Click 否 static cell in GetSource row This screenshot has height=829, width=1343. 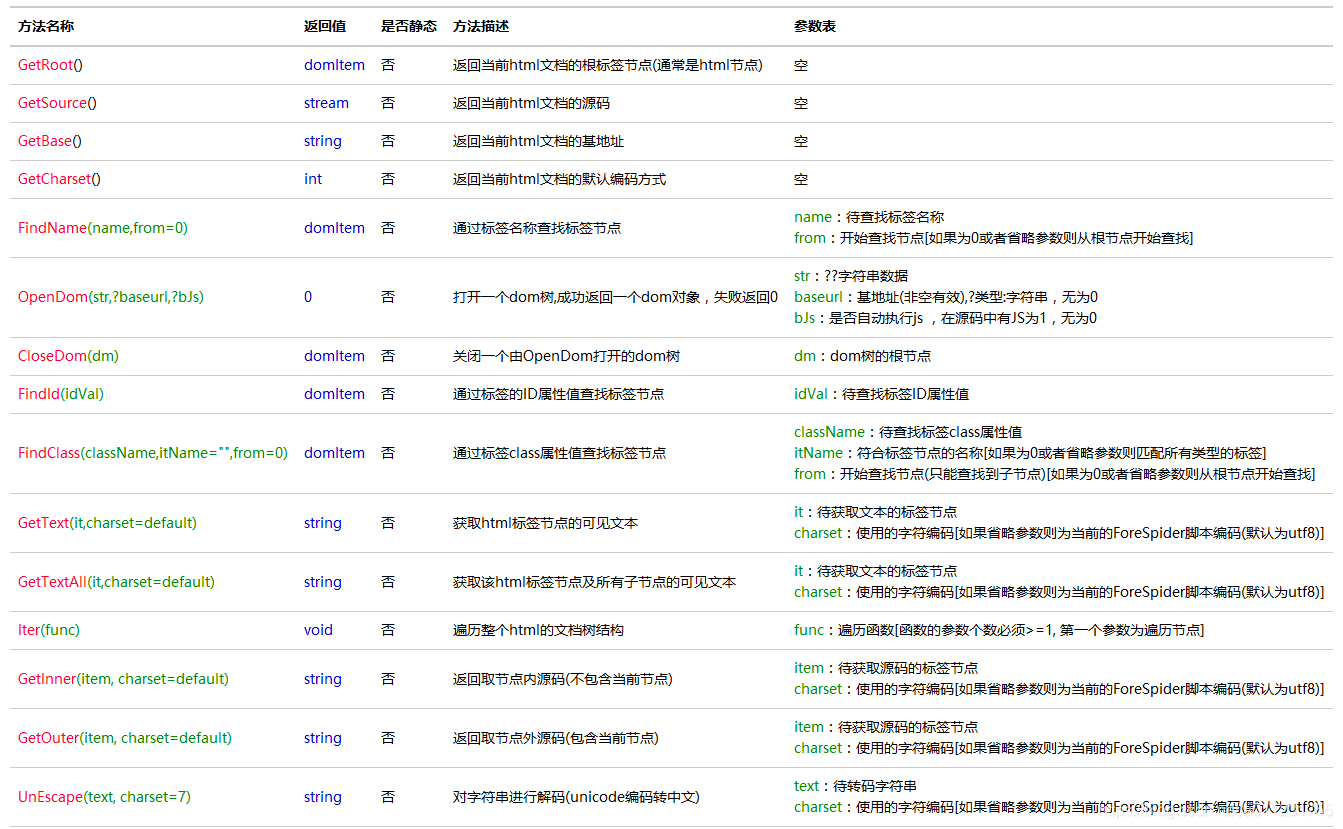(388, 103)
